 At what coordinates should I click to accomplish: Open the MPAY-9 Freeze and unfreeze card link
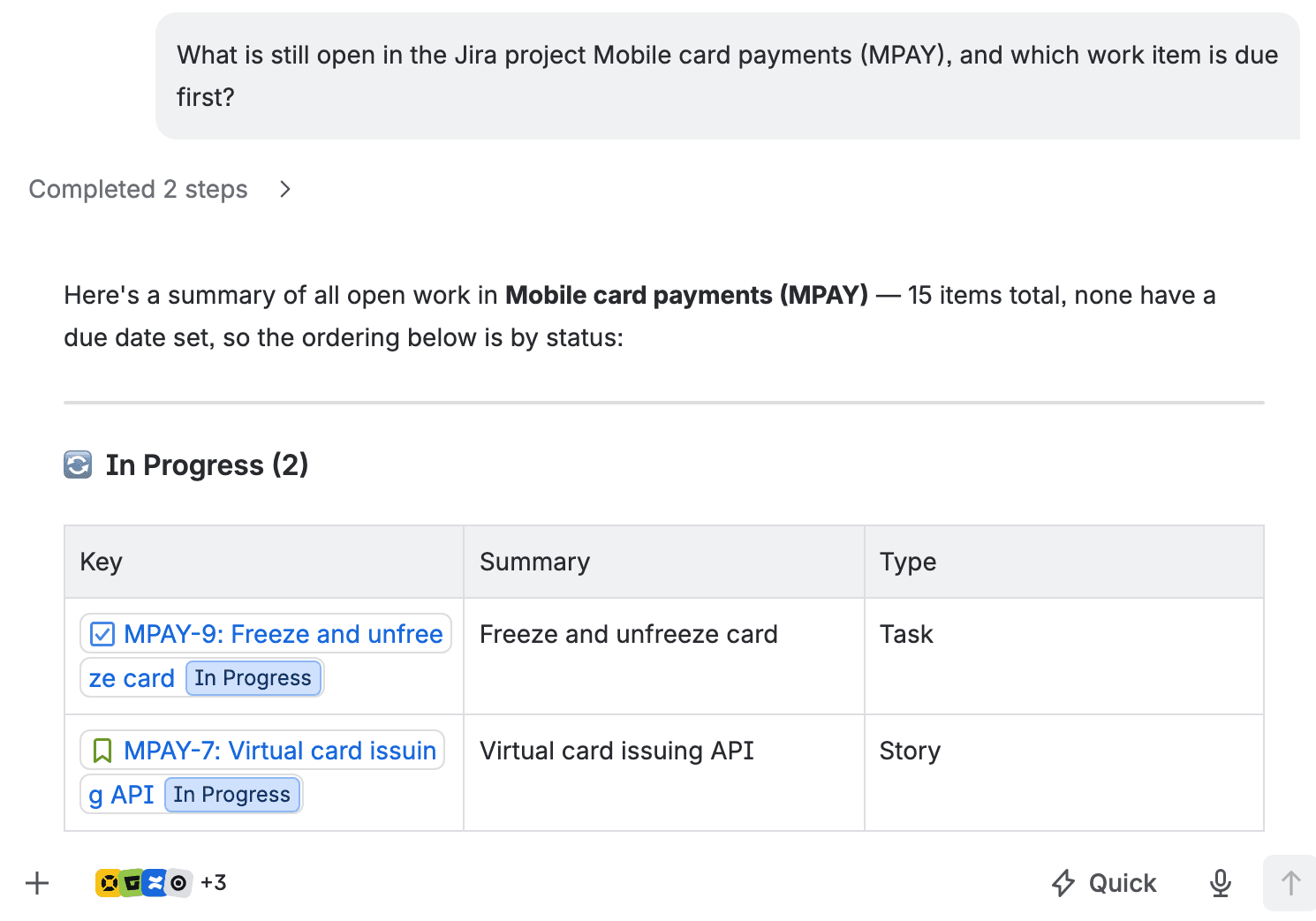[x=265, y=655]
